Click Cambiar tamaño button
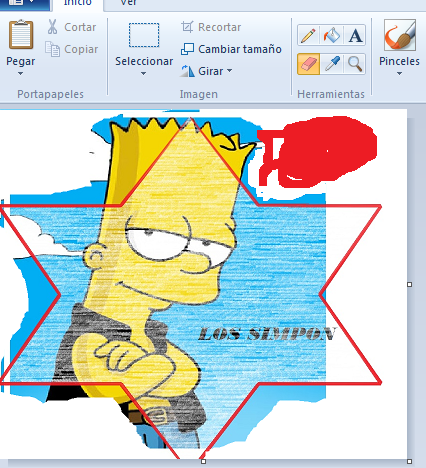The image size is (426, 468). [231, 49]
